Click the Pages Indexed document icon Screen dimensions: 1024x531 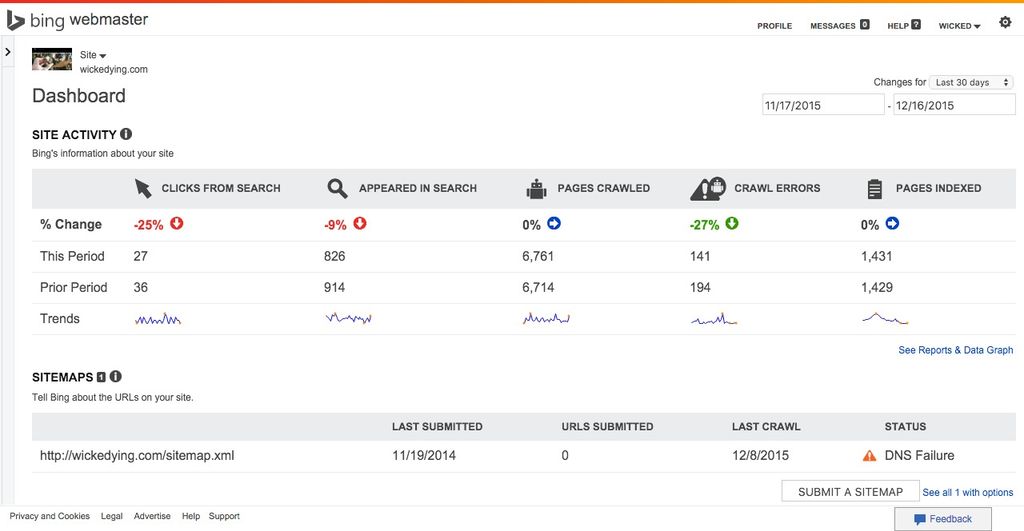[874, 189]
